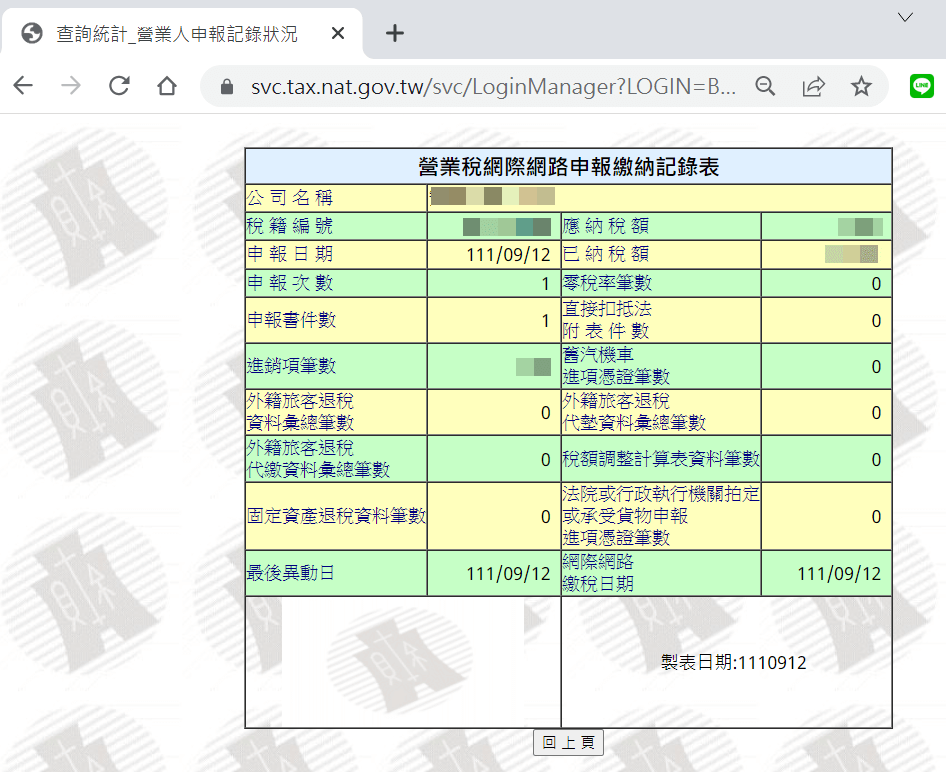Click the 稅籍編號 label

290,226
